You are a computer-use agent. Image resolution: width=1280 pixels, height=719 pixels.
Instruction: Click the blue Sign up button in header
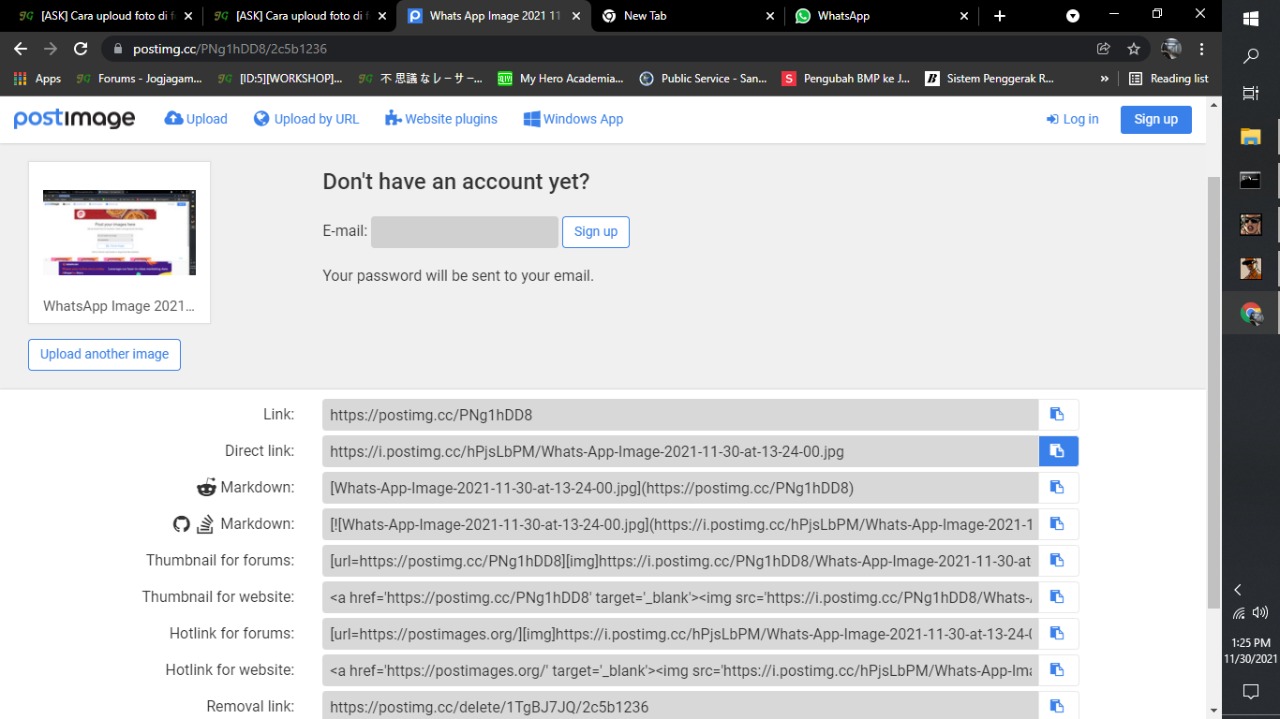point(1156,119)
